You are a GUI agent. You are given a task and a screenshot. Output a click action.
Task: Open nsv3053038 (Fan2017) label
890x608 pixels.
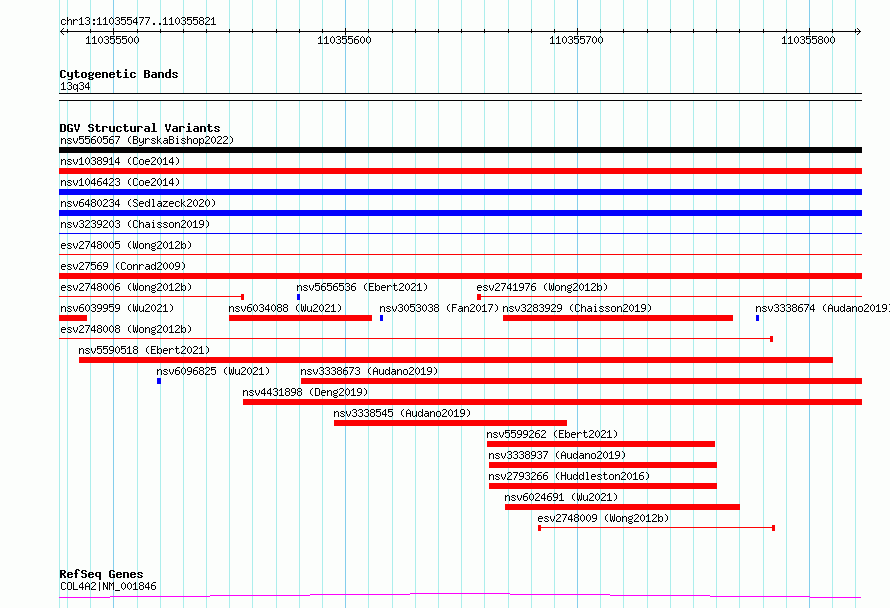click(x=439, y=308)
